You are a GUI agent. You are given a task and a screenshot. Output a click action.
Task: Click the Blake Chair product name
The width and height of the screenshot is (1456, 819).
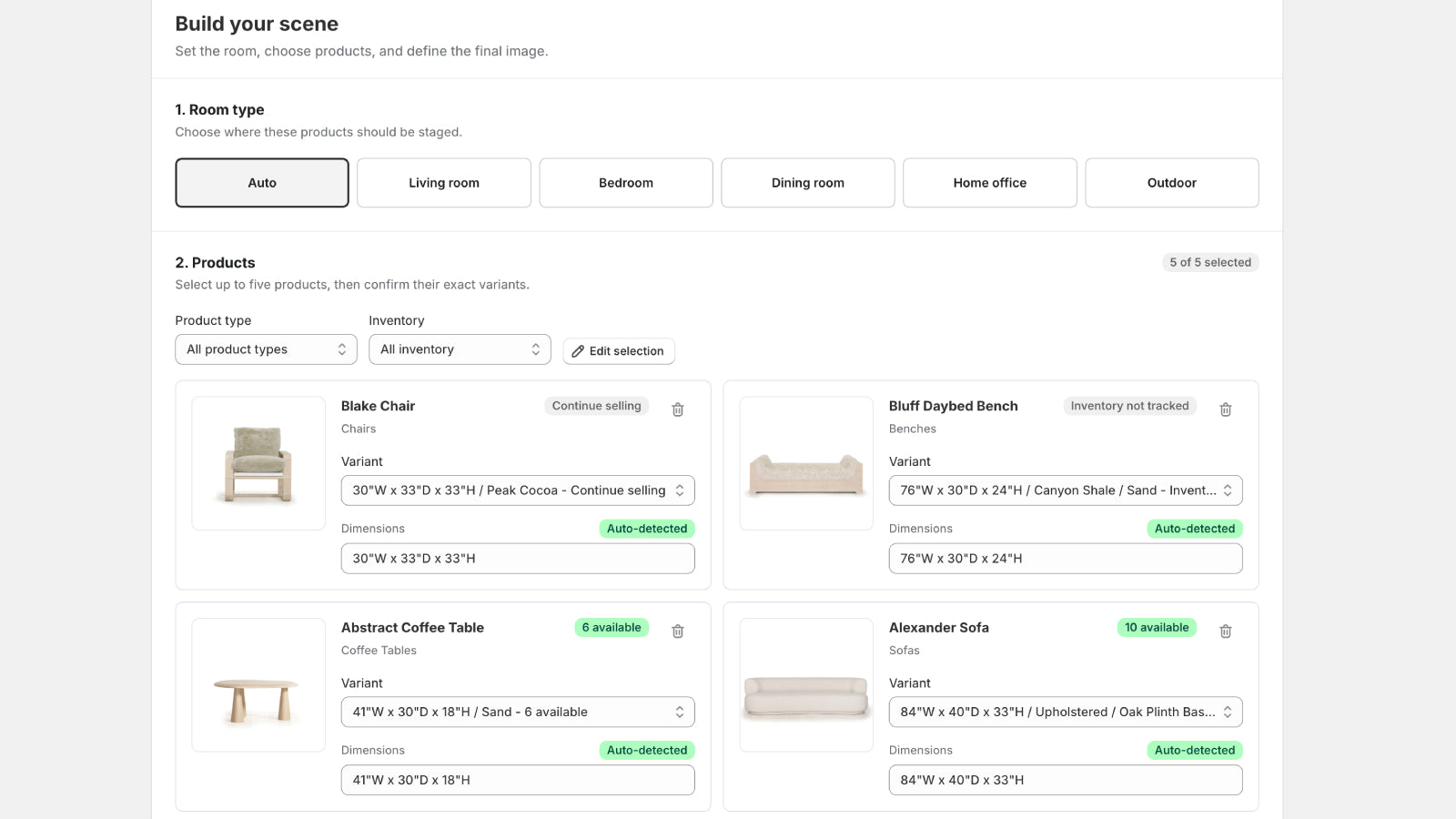coord(378,406)
